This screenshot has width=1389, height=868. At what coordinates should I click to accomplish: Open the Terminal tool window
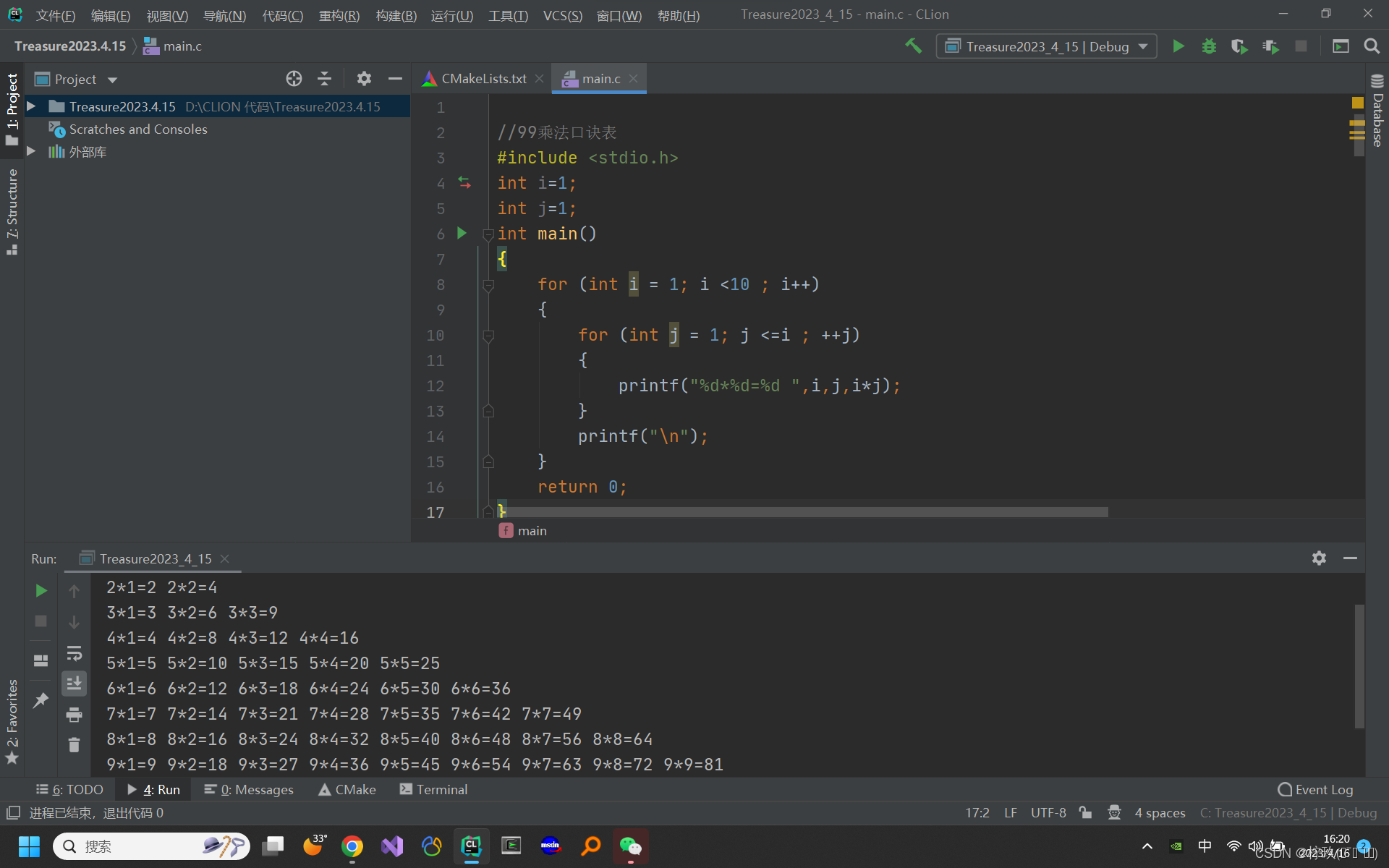433,789
